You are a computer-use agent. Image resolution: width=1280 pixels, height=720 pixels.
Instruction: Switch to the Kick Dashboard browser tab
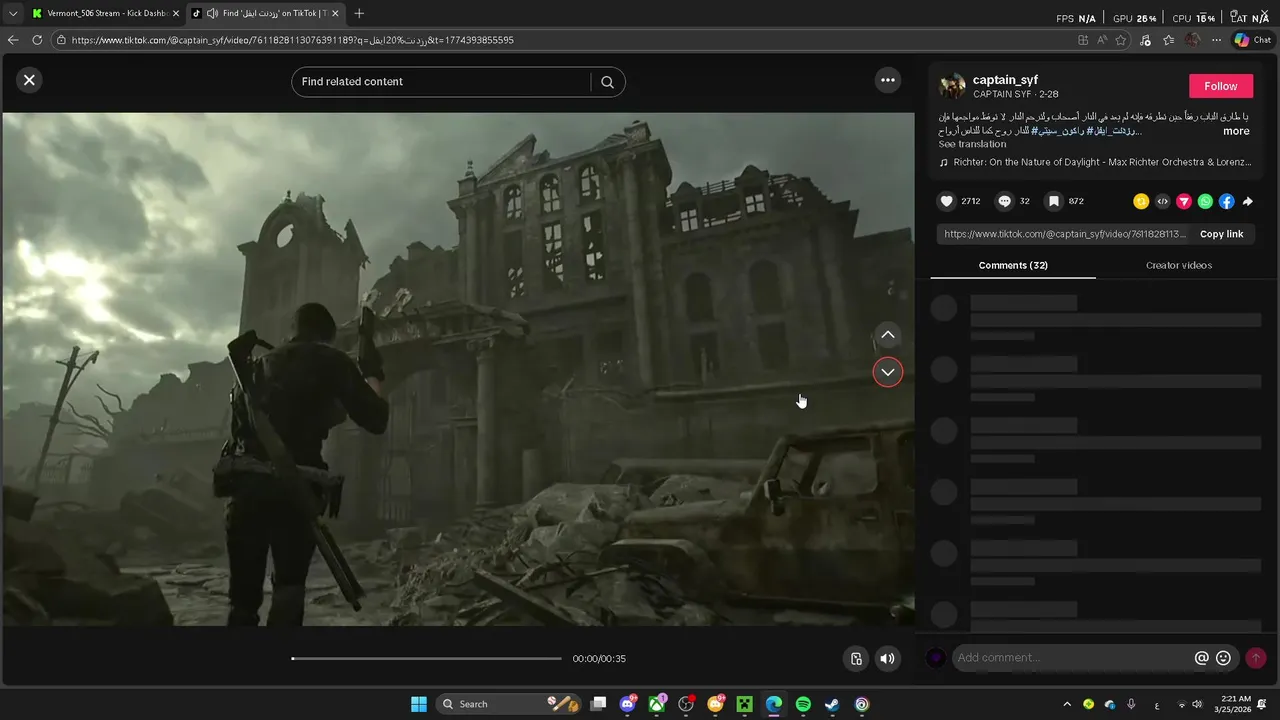coord(105,14)
